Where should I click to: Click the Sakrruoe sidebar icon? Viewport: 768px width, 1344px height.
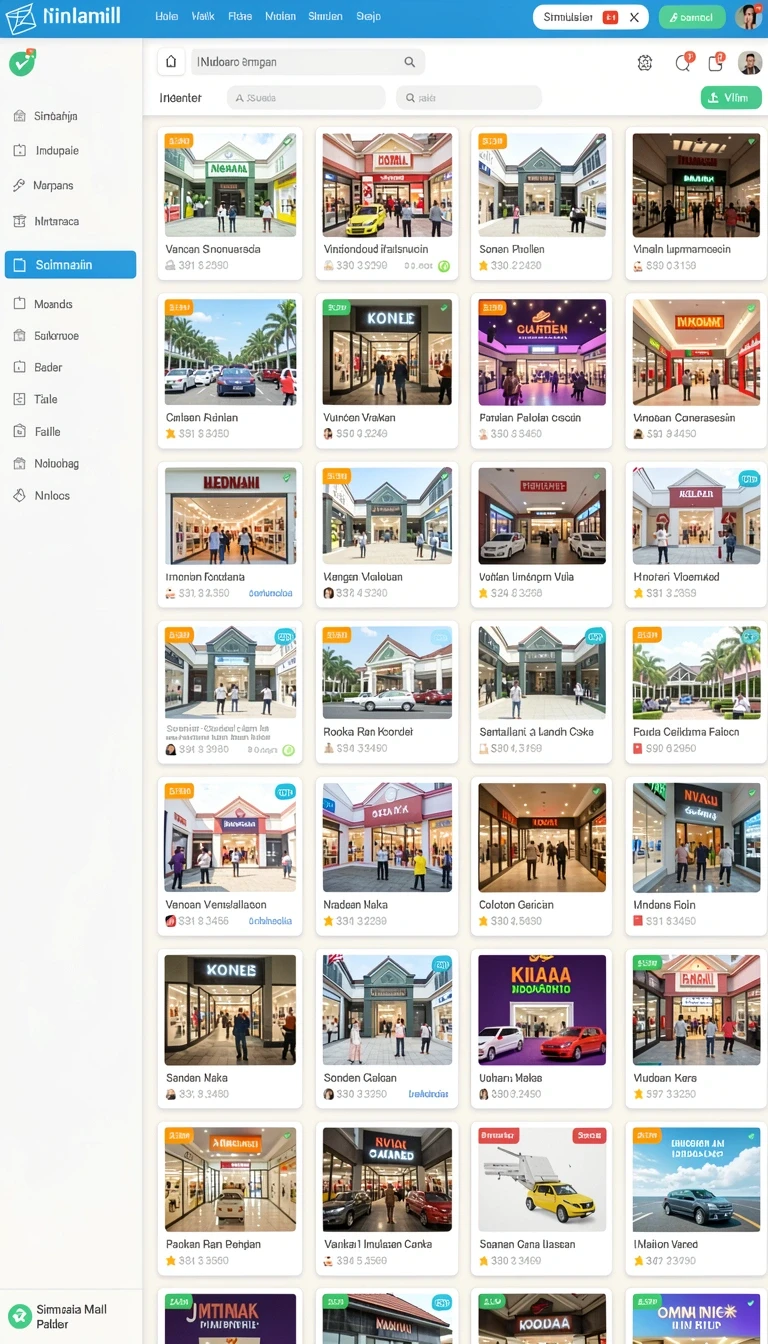click(19, 336)
